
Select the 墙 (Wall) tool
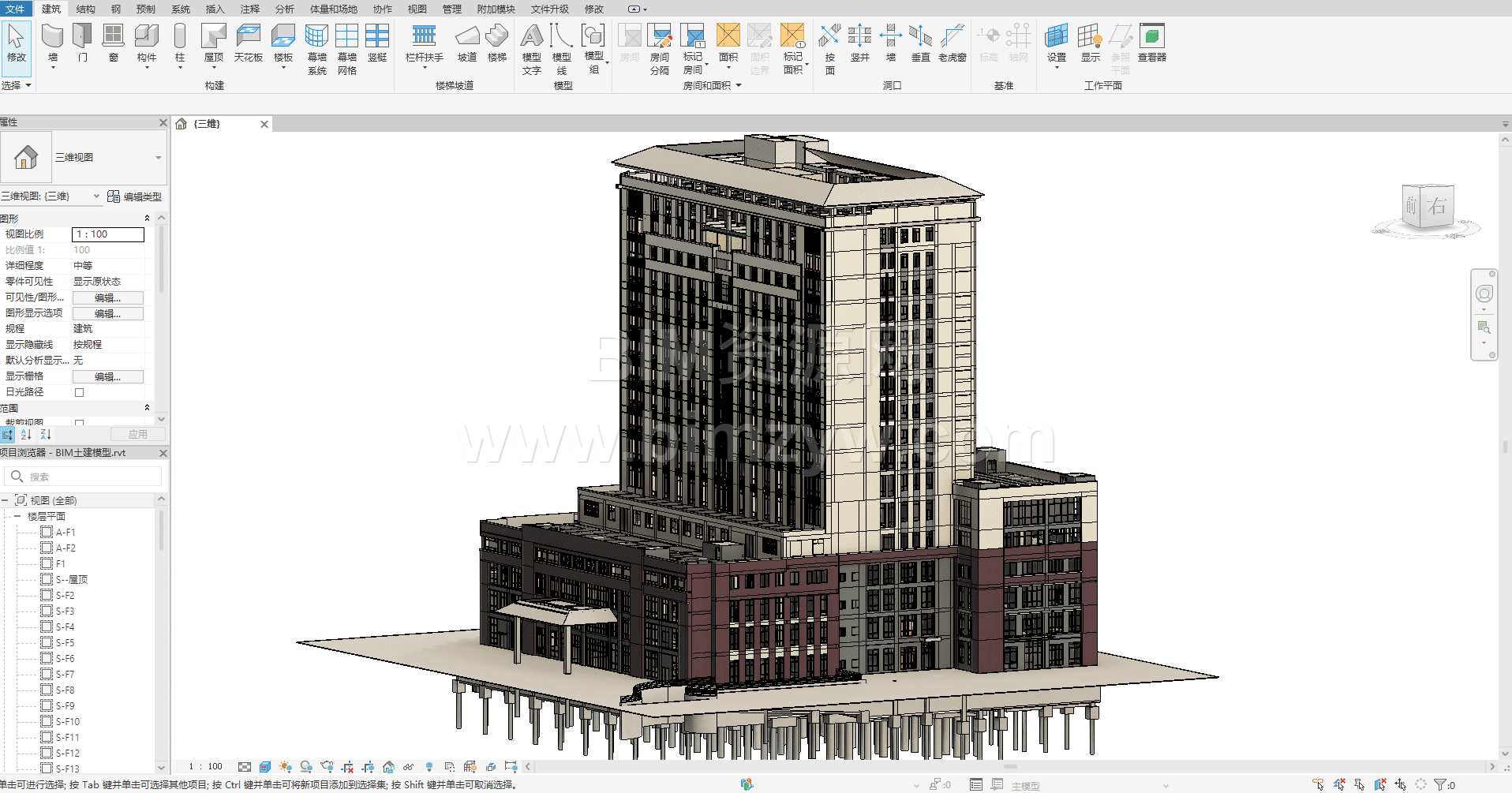point(52,42)
